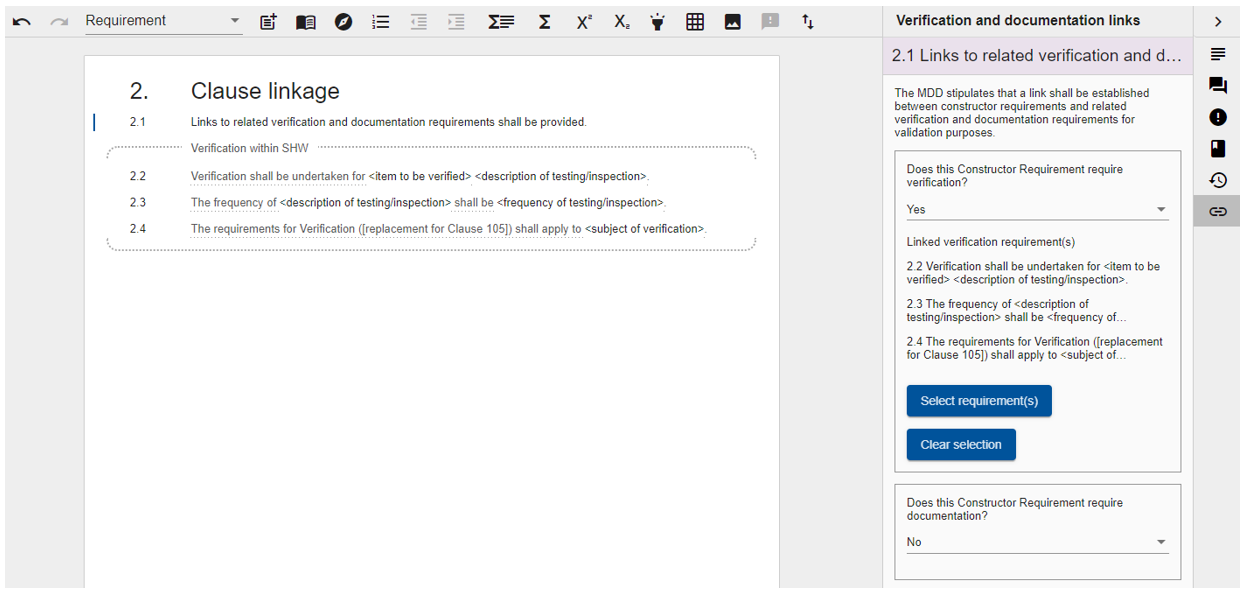Click the sigma equation icon

point(544,21)
